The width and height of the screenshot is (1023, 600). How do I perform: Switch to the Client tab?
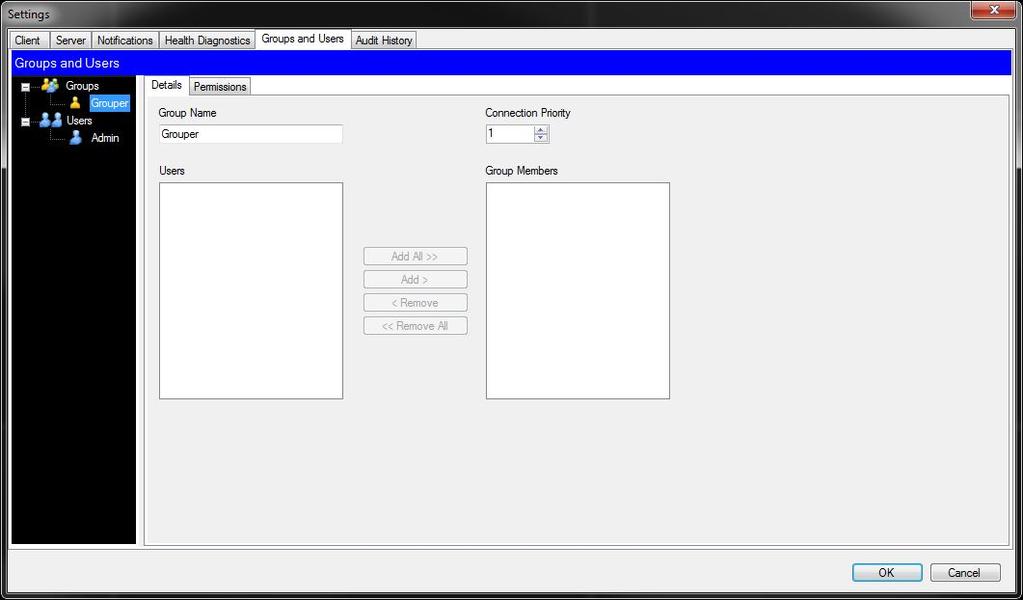coord(27,40)
